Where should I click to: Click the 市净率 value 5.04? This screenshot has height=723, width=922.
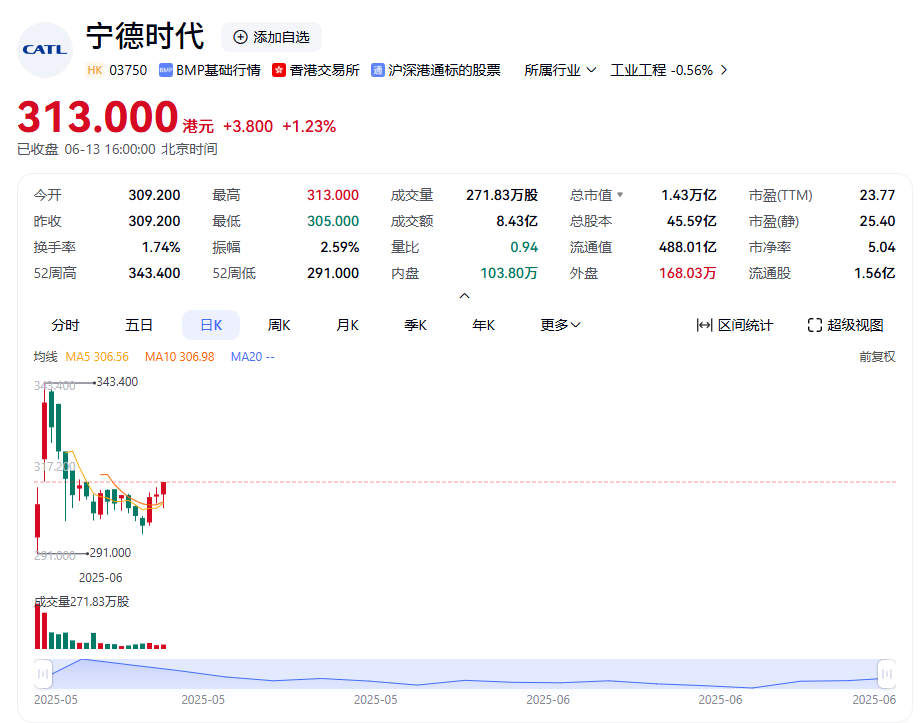pyautogui.click(x=881, y=247)
